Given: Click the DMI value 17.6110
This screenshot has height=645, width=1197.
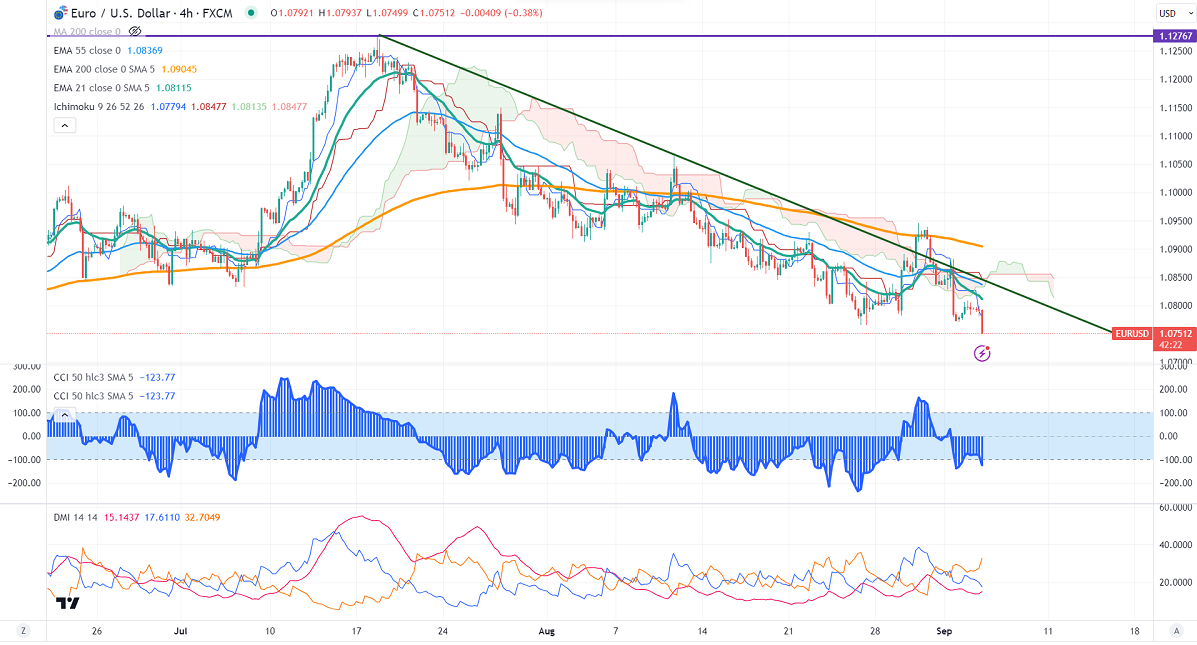Looking at the screenshot, I should 162,518.
